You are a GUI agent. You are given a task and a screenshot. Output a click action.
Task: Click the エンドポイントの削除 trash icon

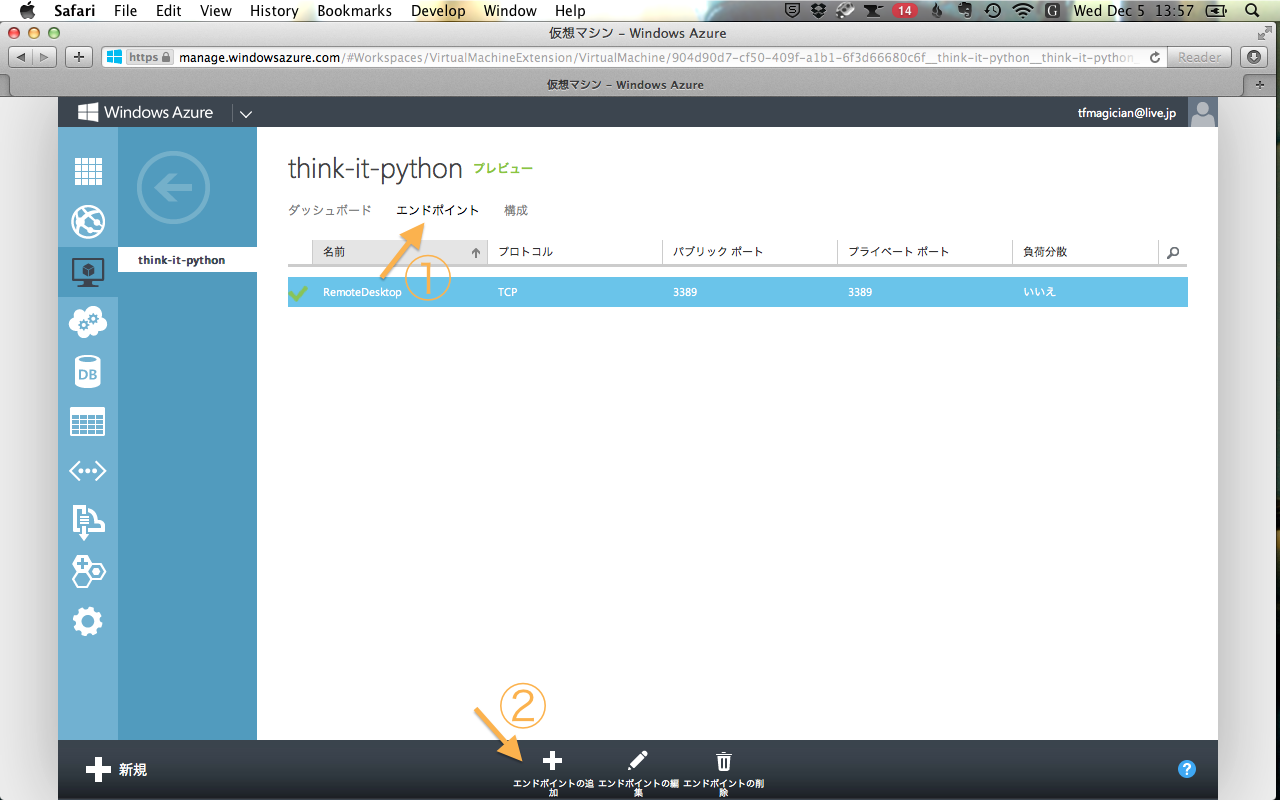click(x=724, y=761)
